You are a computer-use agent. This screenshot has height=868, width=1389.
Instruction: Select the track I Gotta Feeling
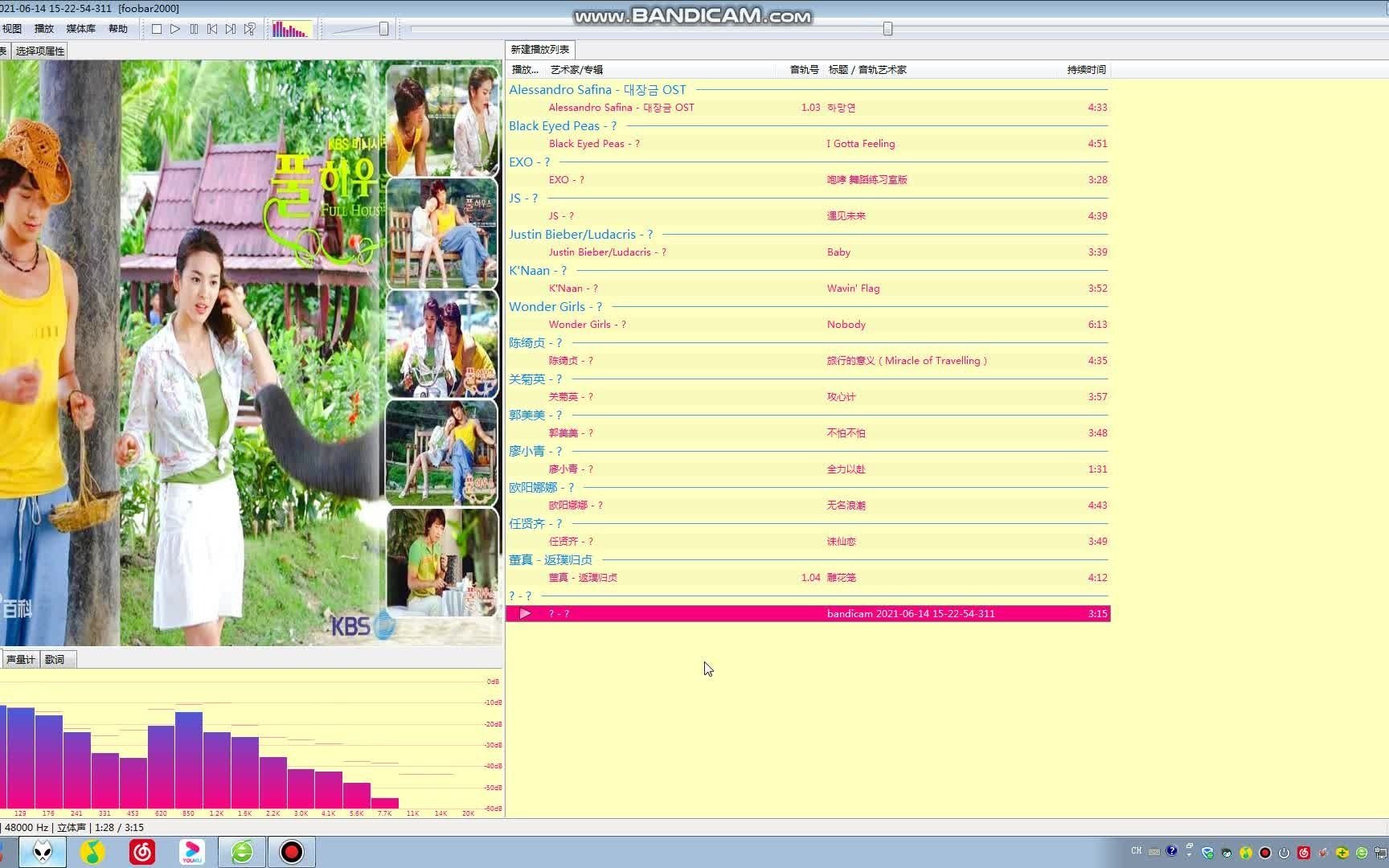click(808, 144)
